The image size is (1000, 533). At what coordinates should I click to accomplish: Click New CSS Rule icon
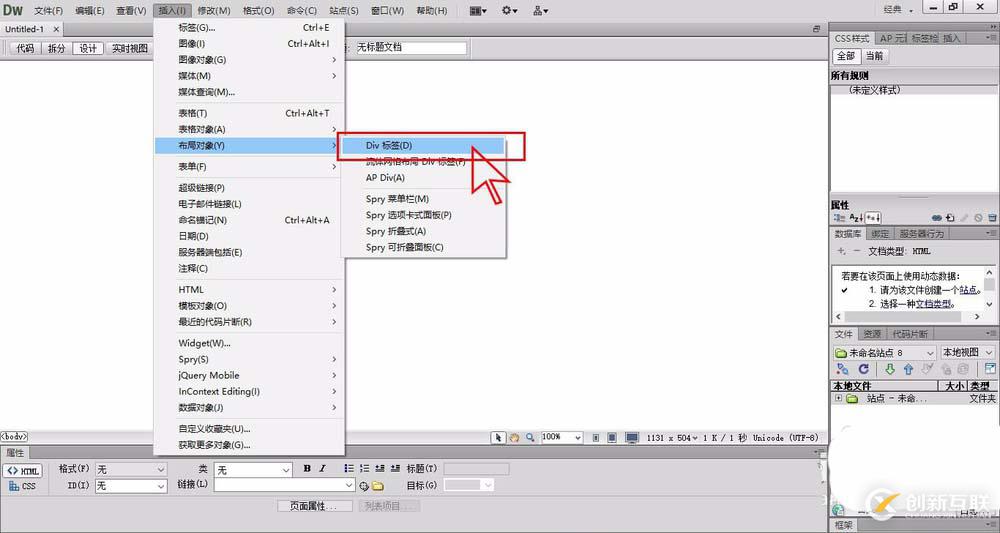(950, 218)
